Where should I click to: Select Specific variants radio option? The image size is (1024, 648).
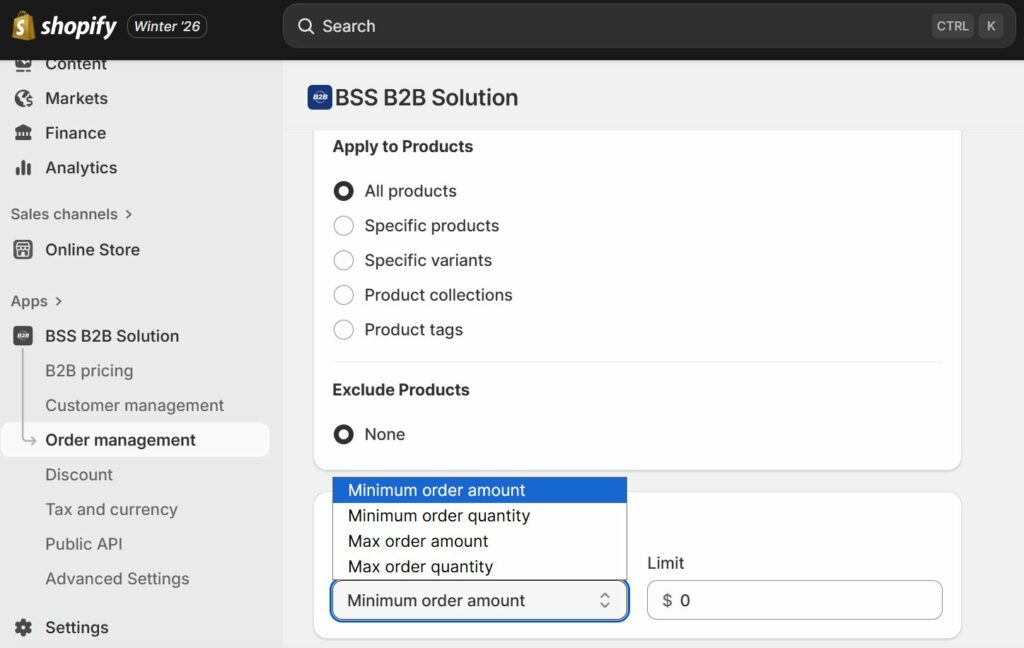[x=344, y=260]
